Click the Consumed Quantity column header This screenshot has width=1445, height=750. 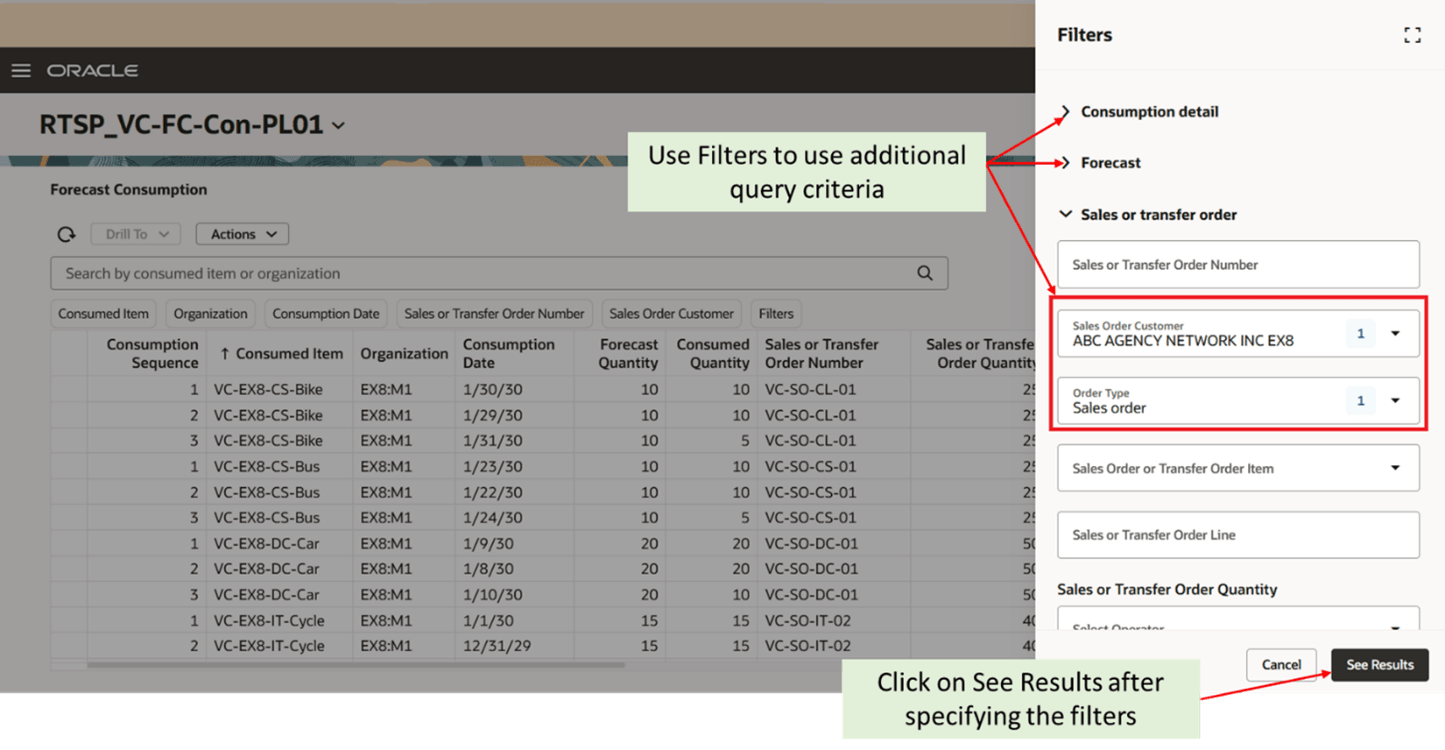pyautogui.click(x=712, y=354)
